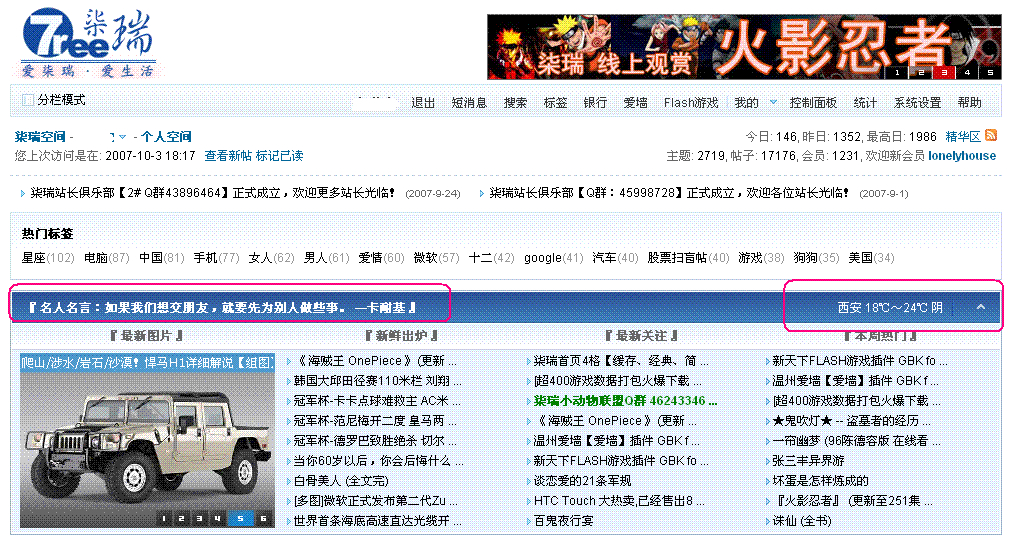Open the 坏蛋是怎样炼成的 post
Image resolution: width=1011 pixels, height=538 pixels.
pos(820,481)
